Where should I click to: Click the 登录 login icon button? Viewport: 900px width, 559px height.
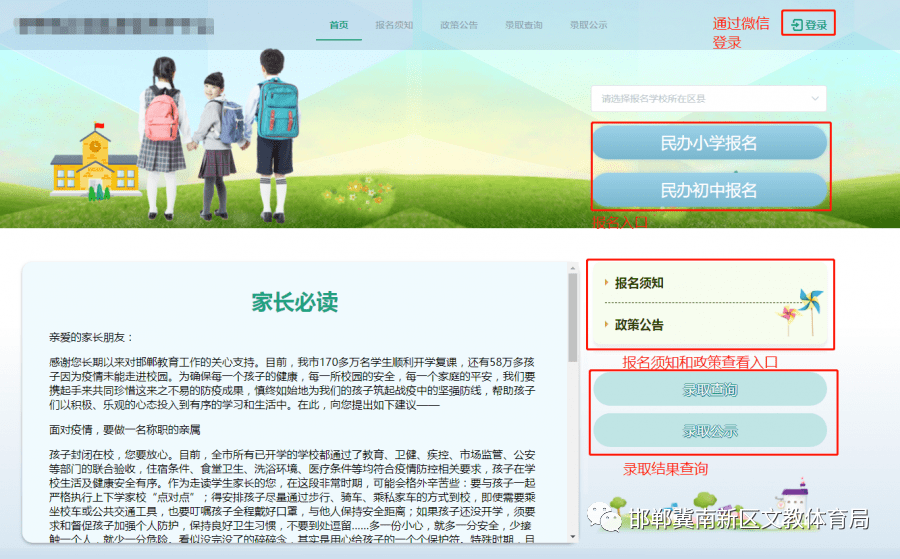click(x=809, y=25)
